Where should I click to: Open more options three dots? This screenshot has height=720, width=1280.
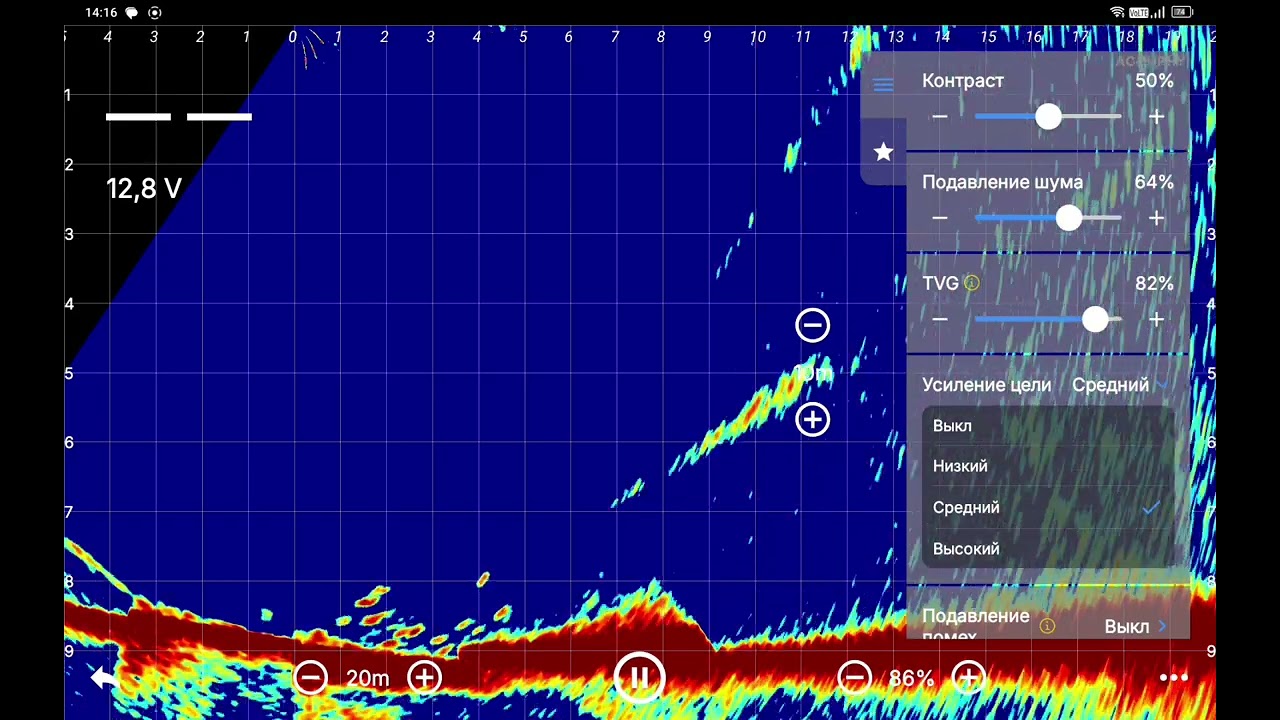point(1174,678)
